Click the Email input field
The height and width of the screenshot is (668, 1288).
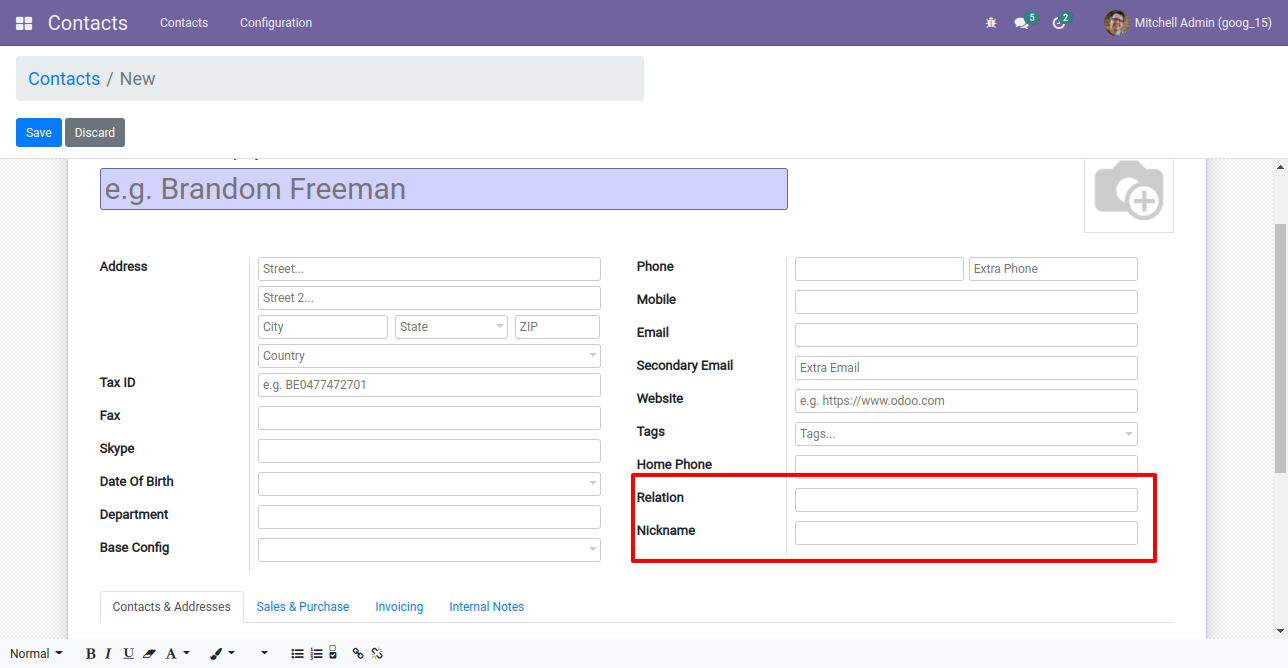tap(966, 335)
